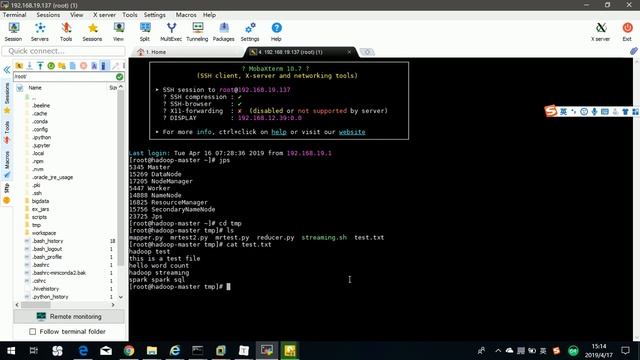Collapse the sidebar with double-arrow icon
This screenshot has width=640, height=360.
tap(7, 70)
